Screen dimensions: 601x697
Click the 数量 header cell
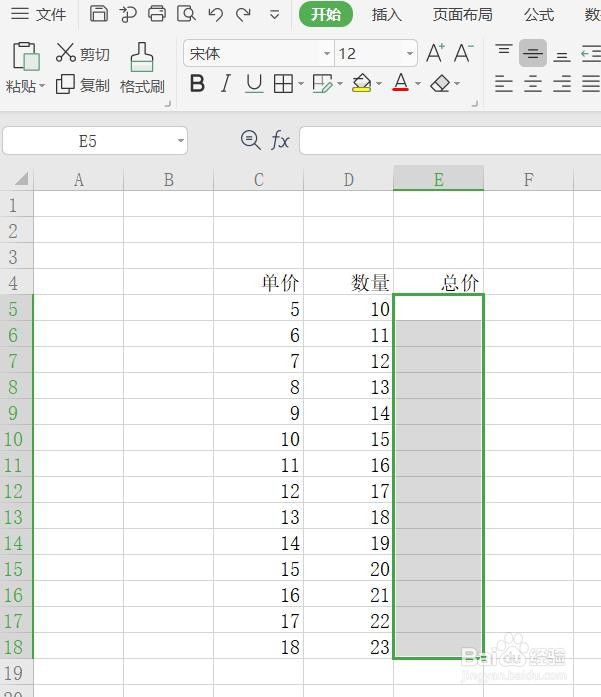click(349, 282)
